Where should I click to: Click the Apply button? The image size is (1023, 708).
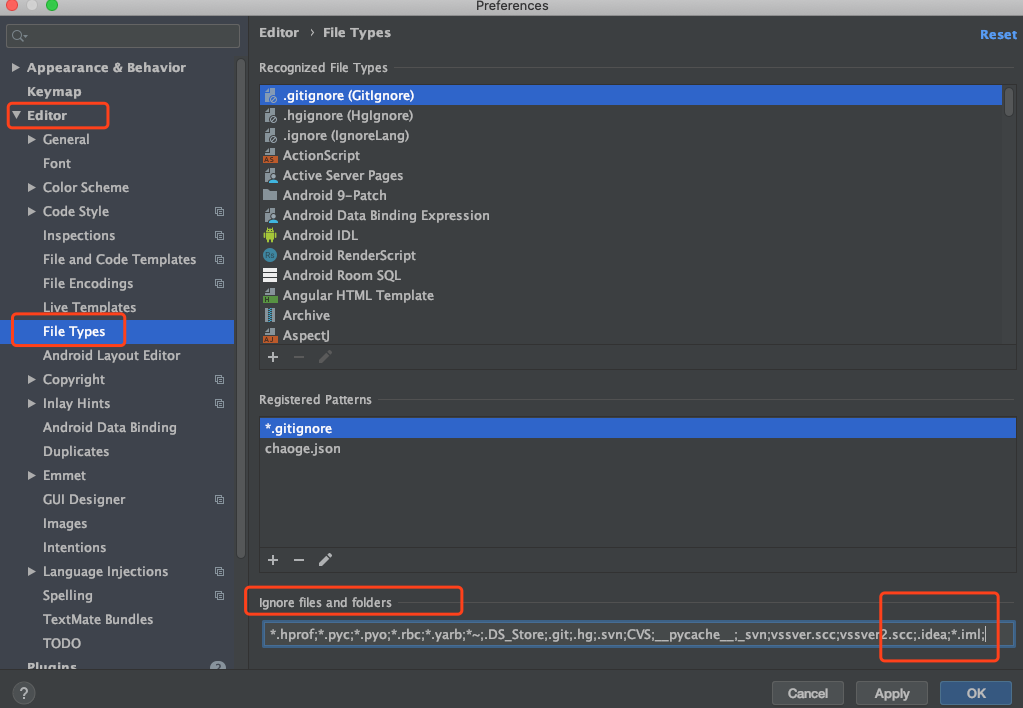[892, 693]
